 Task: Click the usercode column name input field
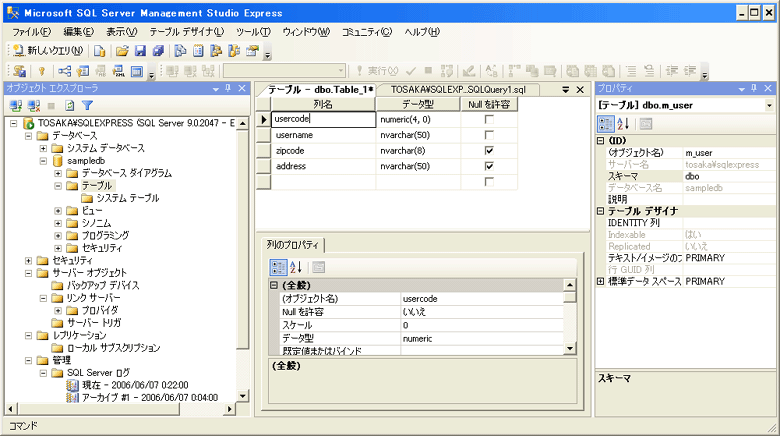323,119
